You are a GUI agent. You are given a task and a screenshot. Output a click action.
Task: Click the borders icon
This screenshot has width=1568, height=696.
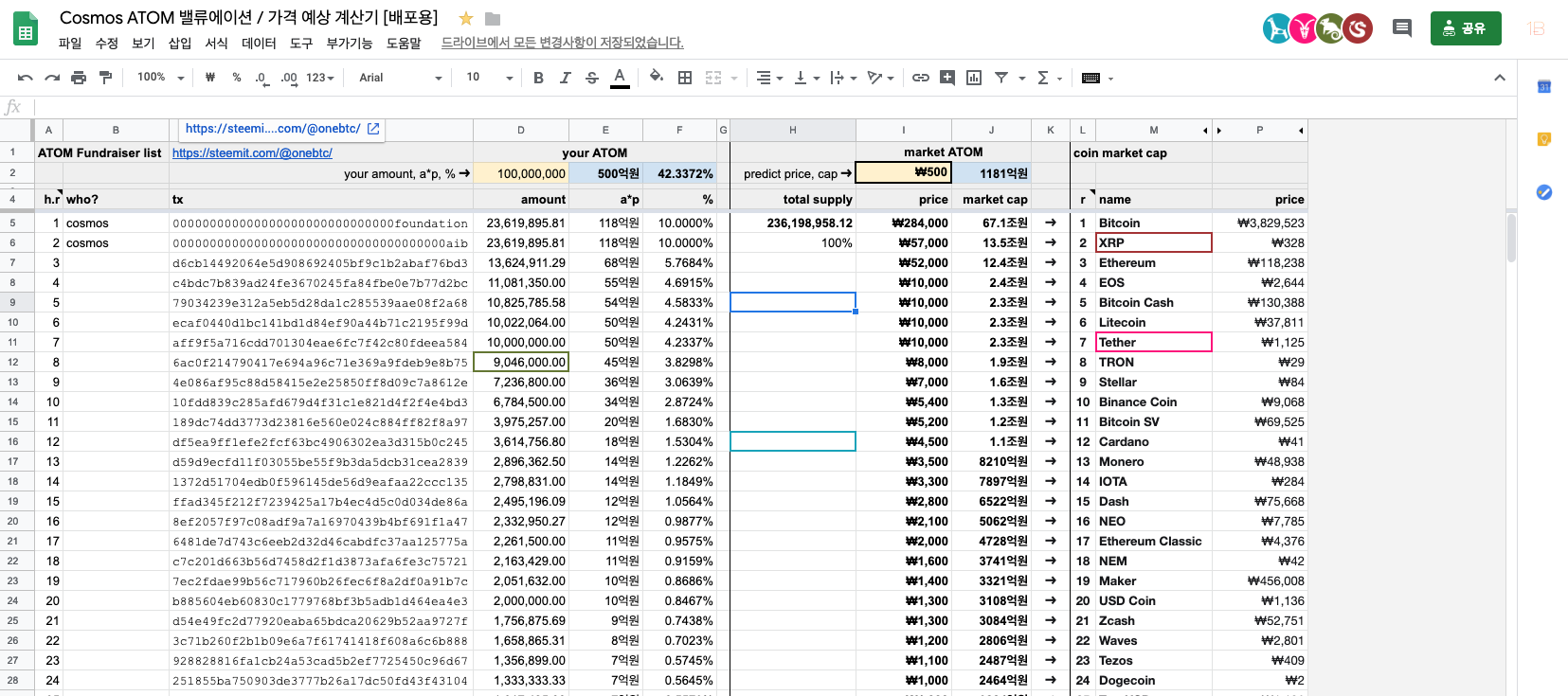685,78
